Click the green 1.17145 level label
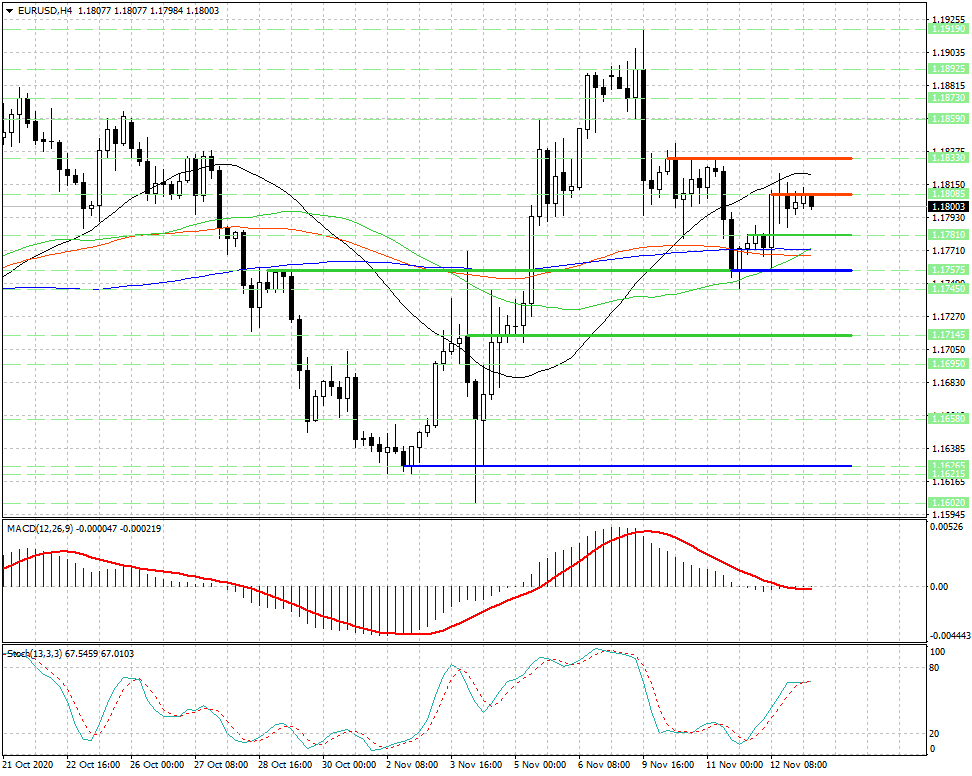Viewport: 972px width, 776px height. 948,335
